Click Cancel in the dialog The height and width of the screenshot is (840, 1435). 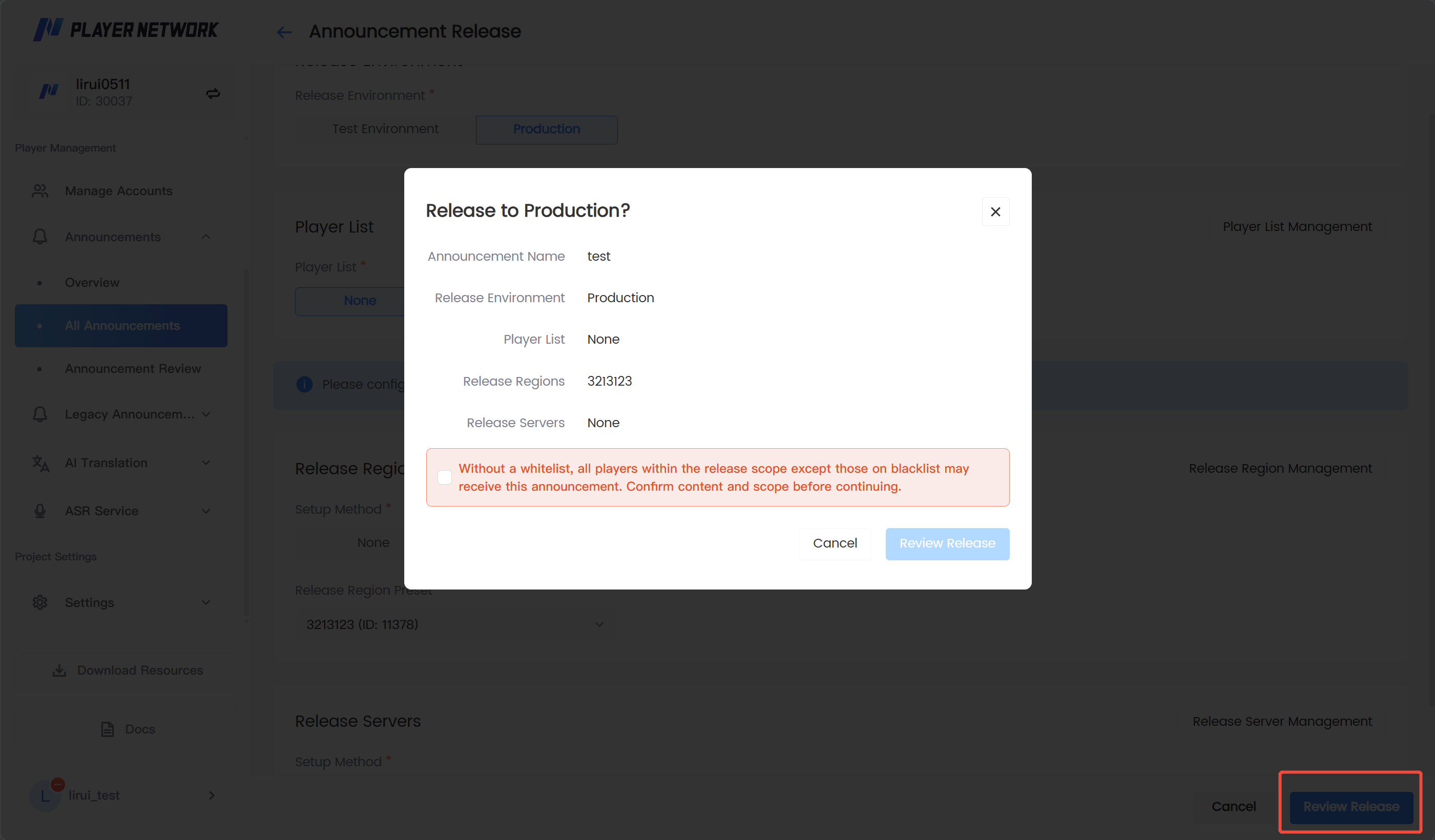click(x=835, y=543)
